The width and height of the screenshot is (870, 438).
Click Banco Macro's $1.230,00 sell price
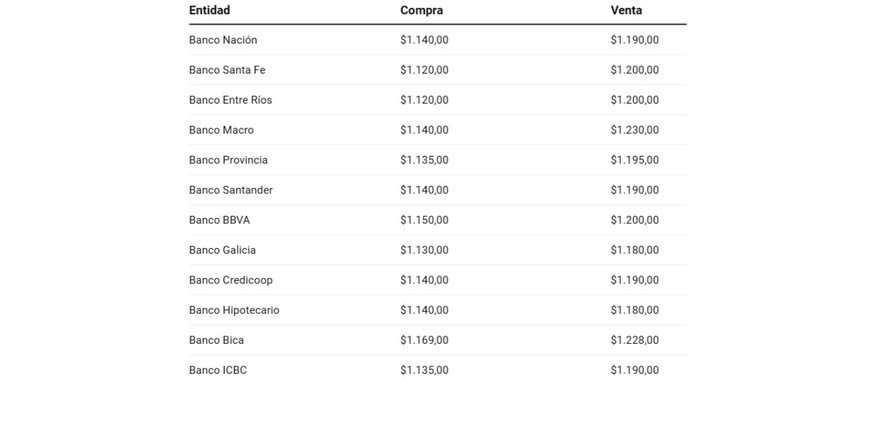[634, 130]
